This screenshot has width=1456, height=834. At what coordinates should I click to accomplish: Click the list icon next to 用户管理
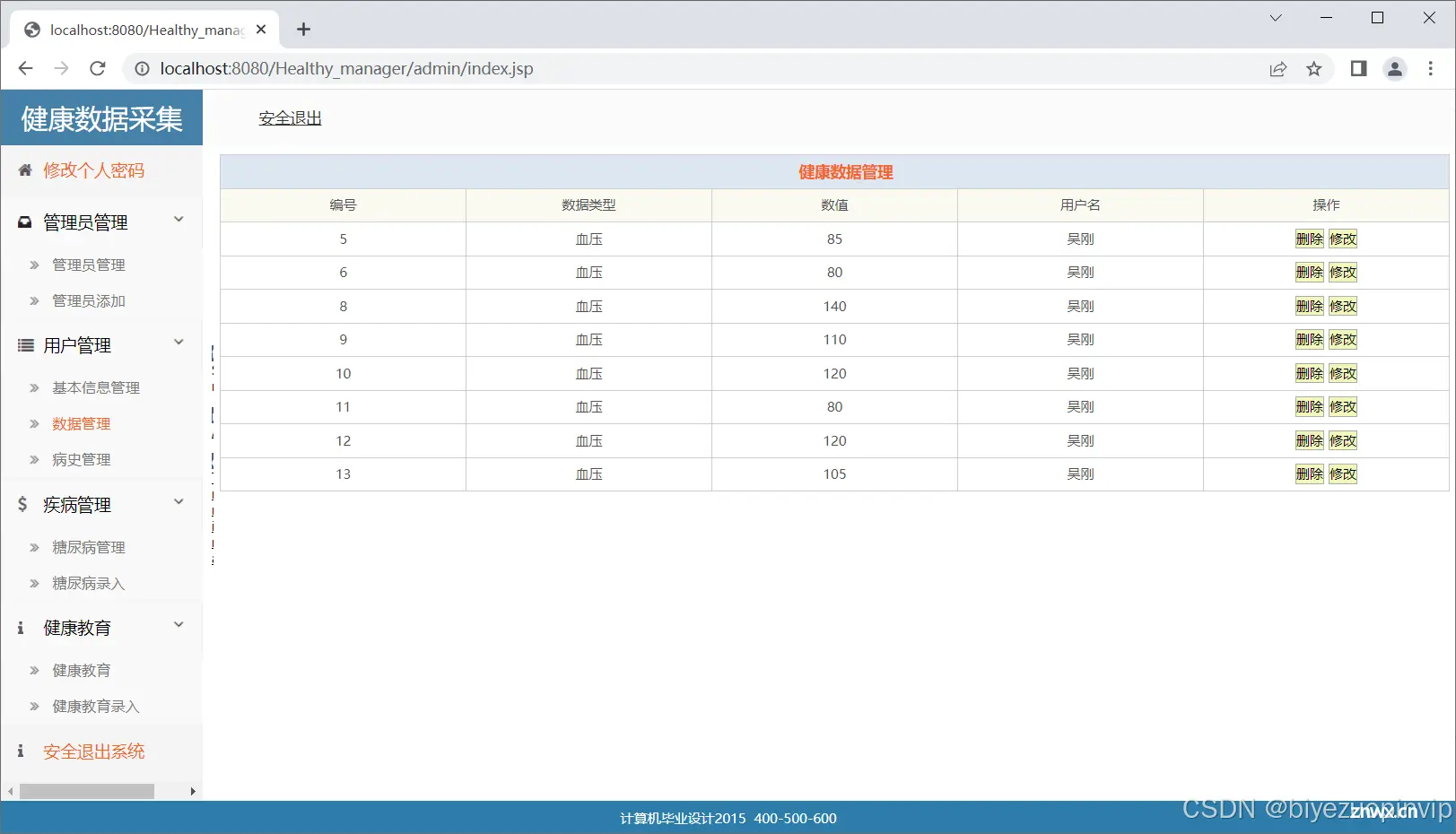pos(25,345)
